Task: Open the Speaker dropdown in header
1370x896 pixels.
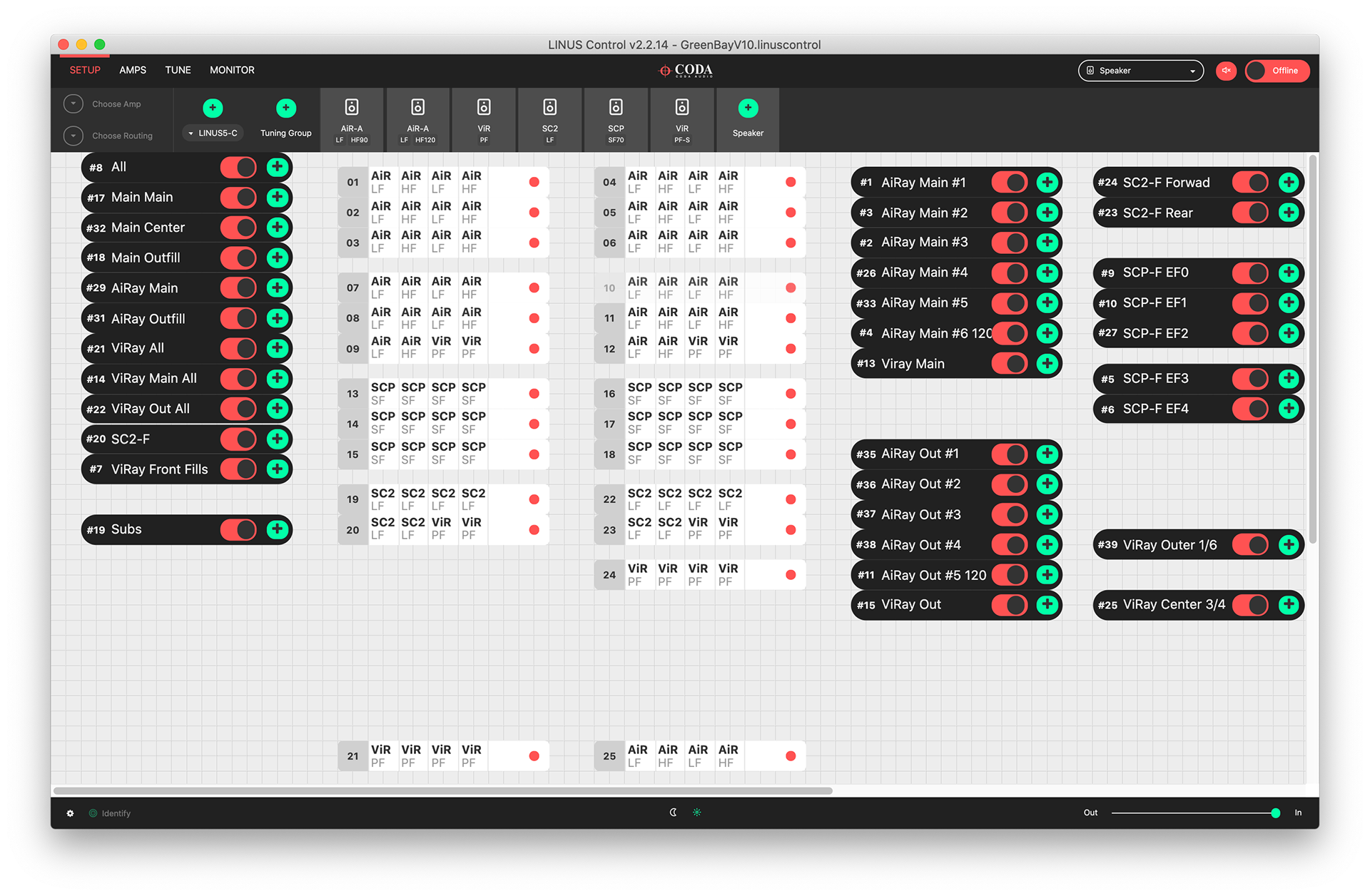Action: click(1140, 71)
